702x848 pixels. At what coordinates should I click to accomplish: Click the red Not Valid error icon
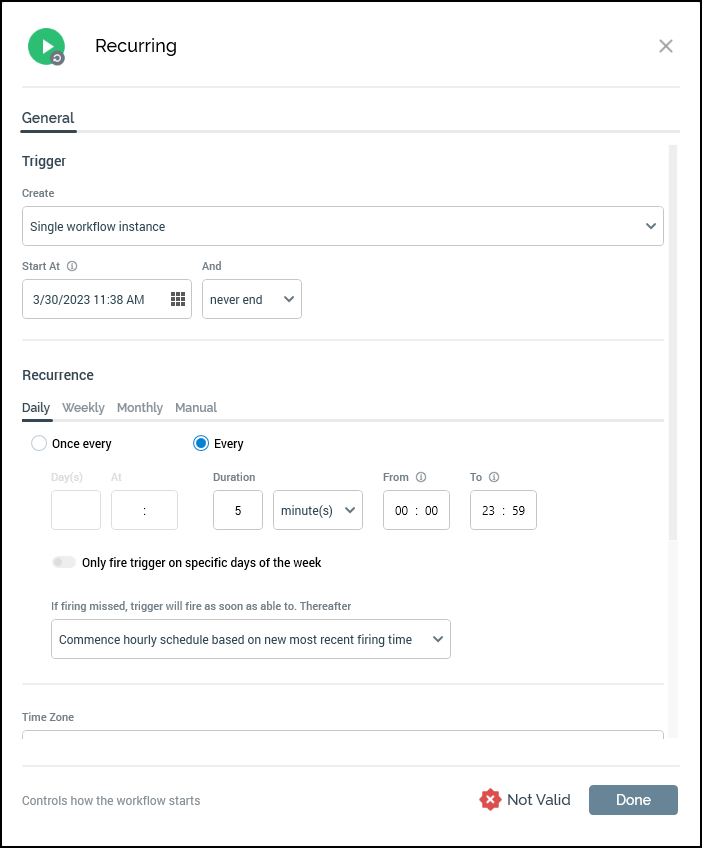(490, 799)
